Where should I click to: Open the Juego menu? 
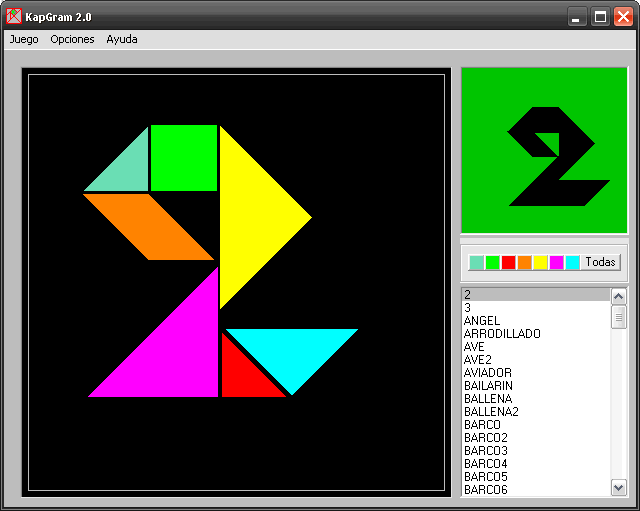pyautogui.click(x=24, y=39)
